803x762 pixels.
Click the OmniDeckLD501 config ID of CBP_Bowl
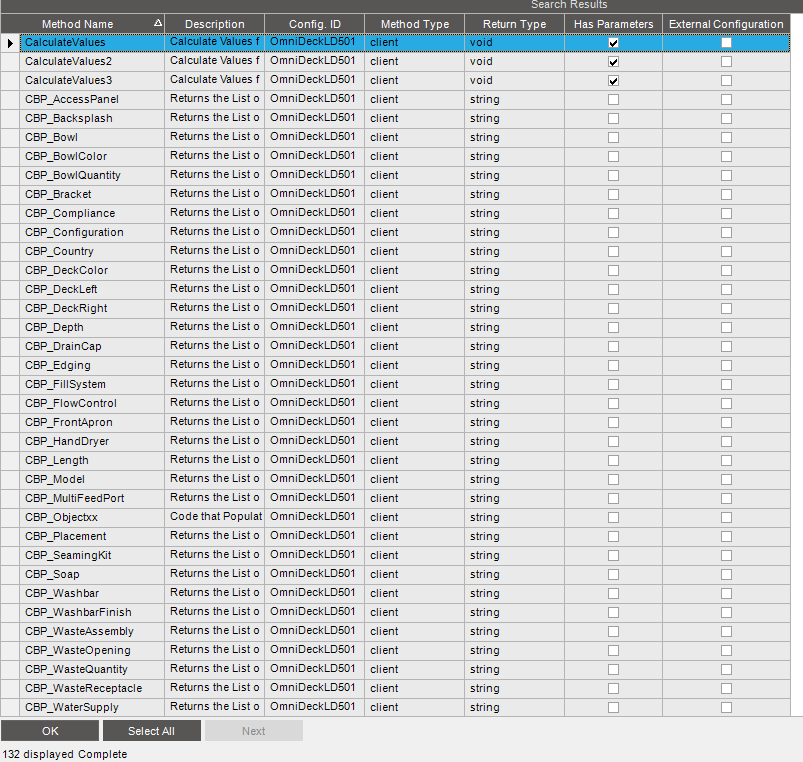[x=312, y=136]
